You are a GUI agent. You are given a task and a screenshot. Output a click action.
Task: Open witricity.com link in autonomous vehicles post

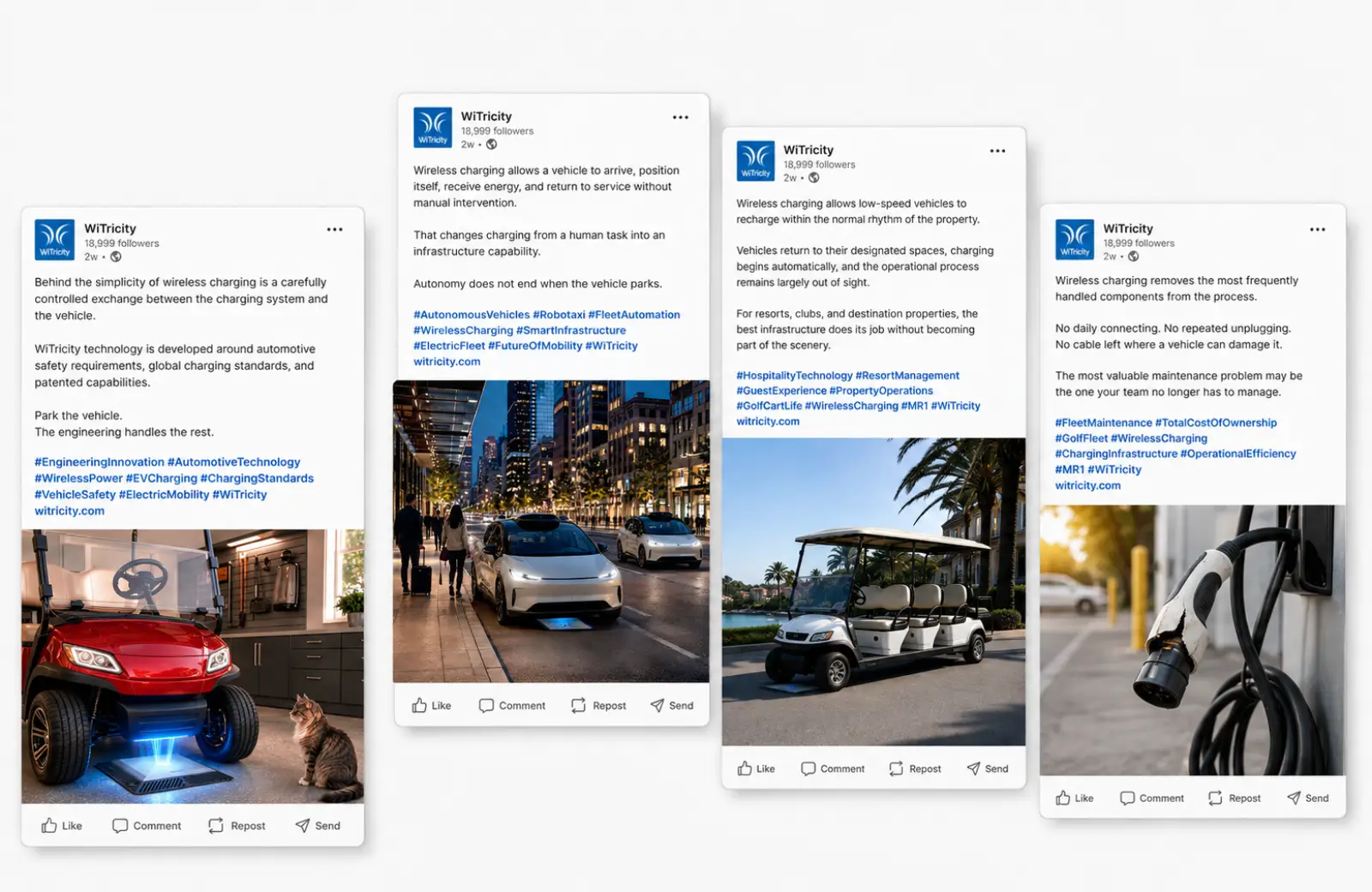(447, 361)
